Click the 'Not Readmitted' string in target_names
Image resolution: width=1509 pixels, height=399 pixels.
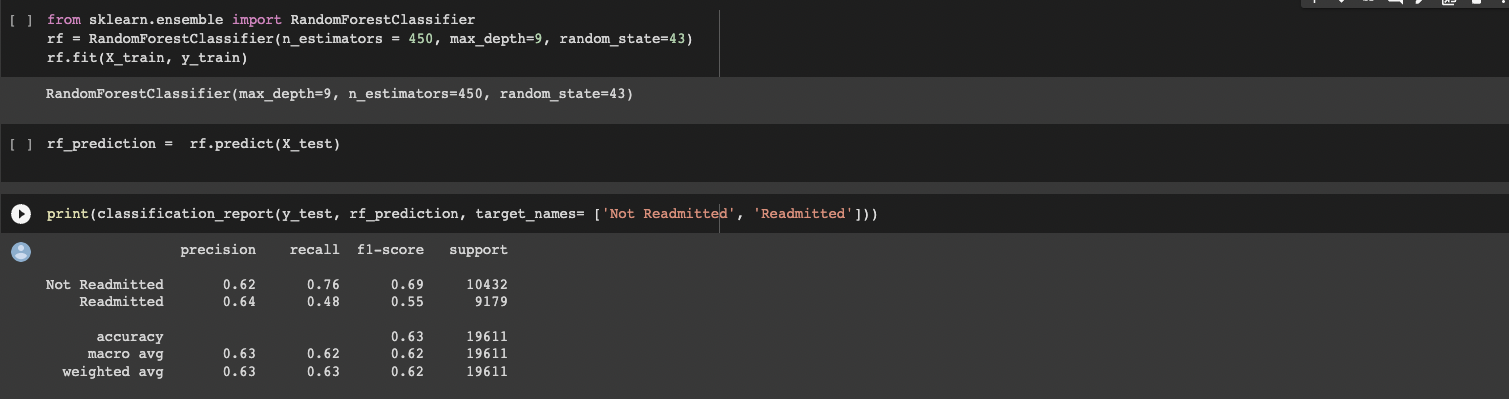tap(669, 214)
